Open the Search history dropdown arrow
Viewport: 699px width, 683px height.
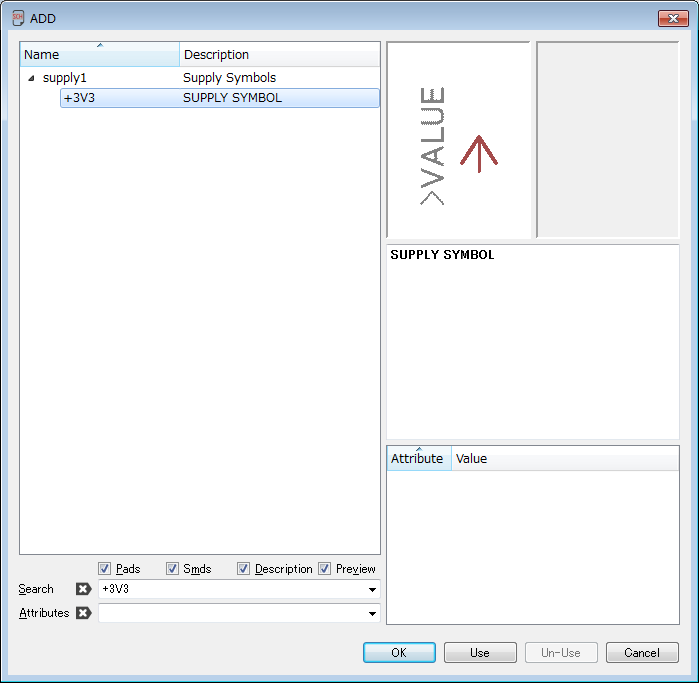click(x=372, y=589)
